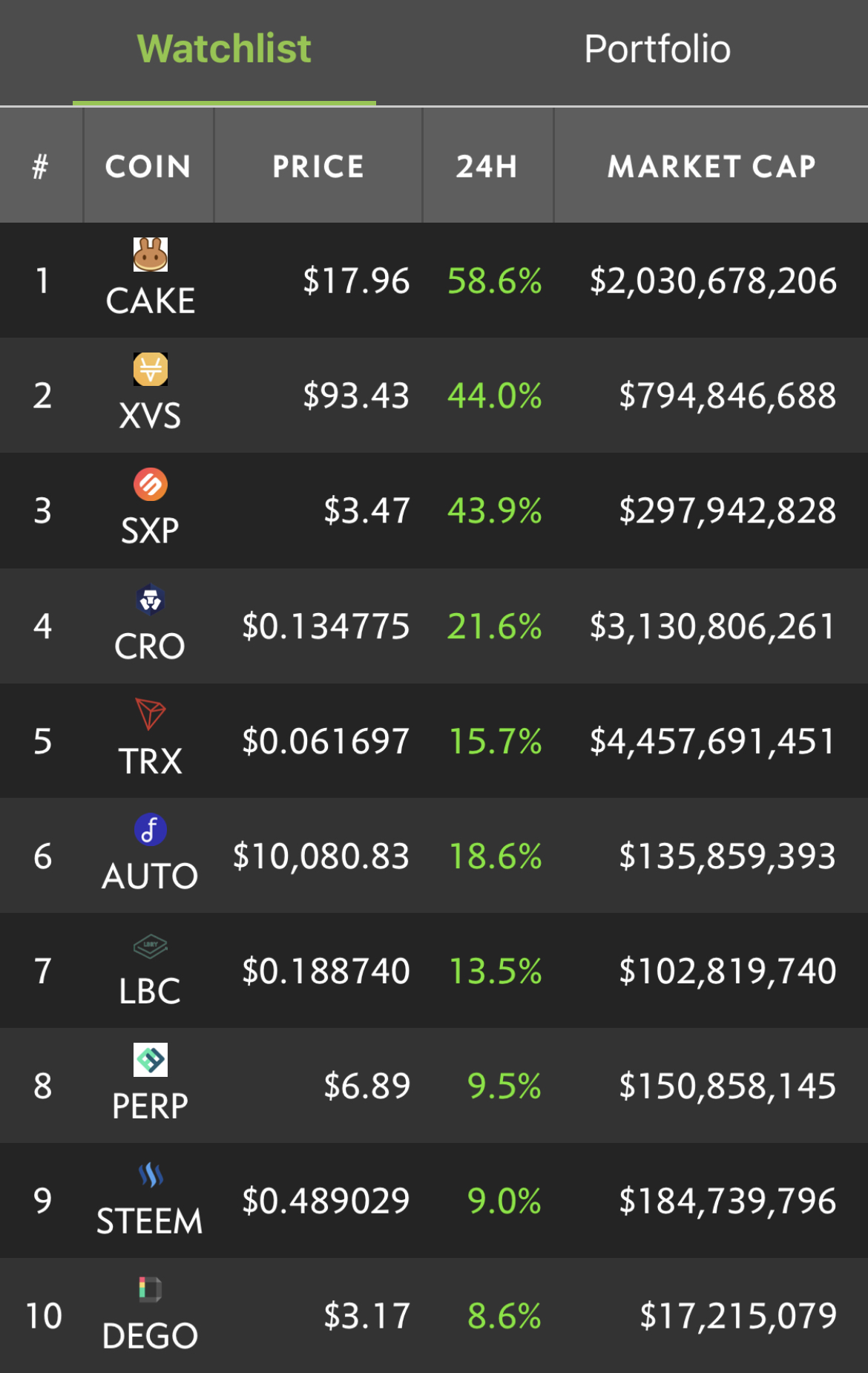Switch to the Portfolio tab
Screen dimensions: 868x1373
[x=657, y=50]
